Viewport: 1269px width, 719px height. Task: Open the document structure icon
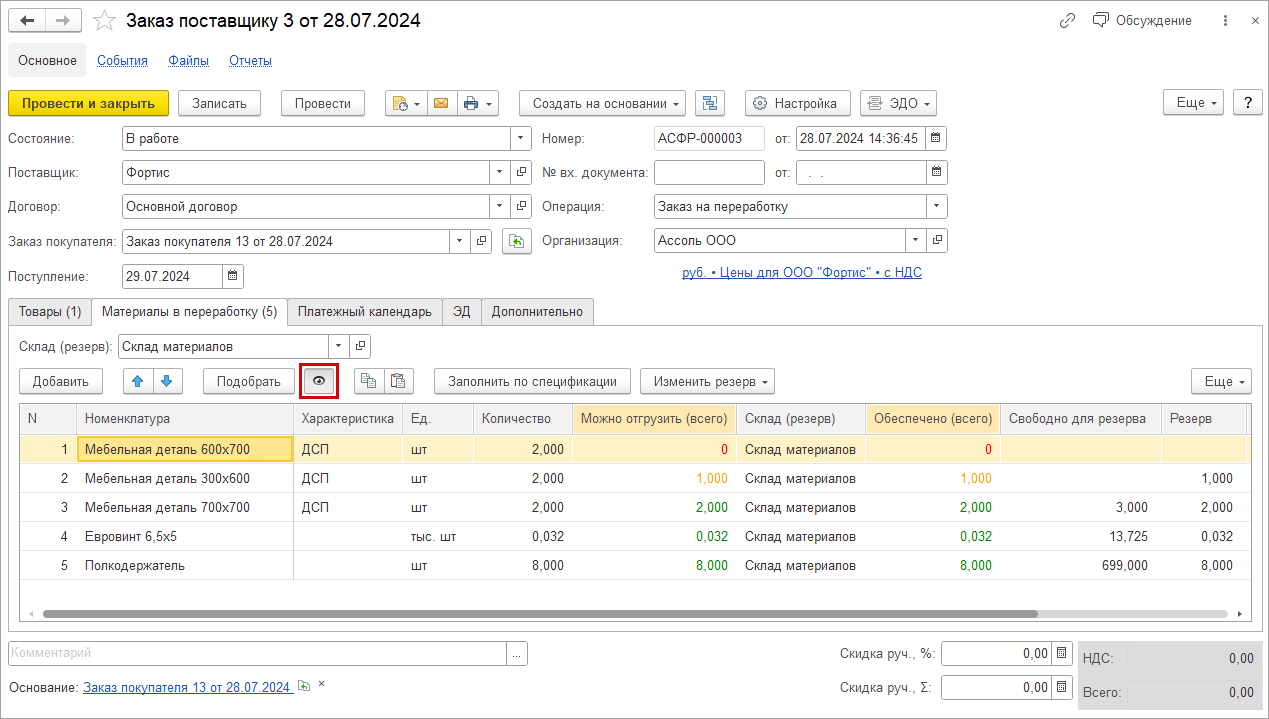point(709,103)
